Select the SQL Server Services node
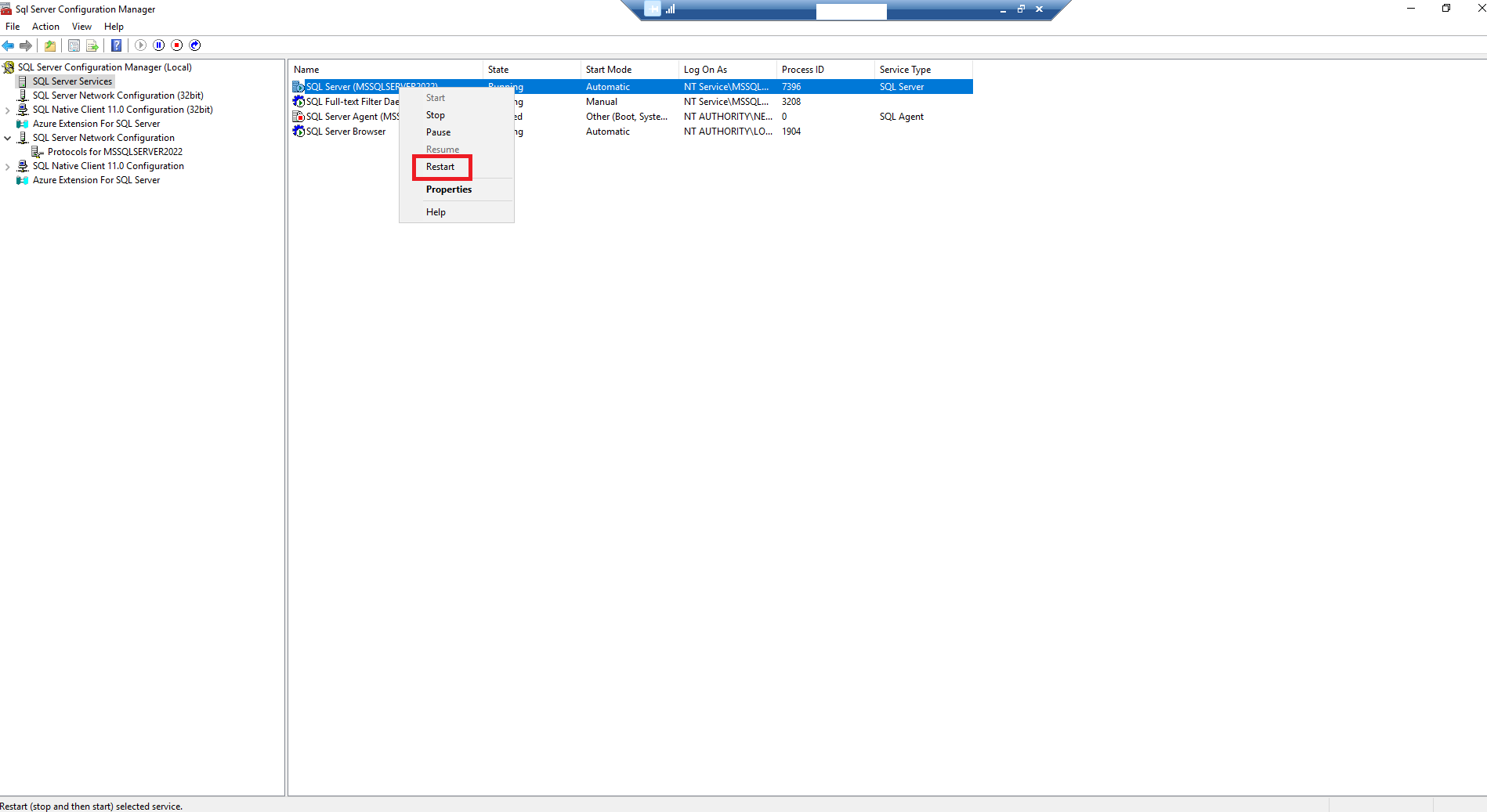 point(71,81)
